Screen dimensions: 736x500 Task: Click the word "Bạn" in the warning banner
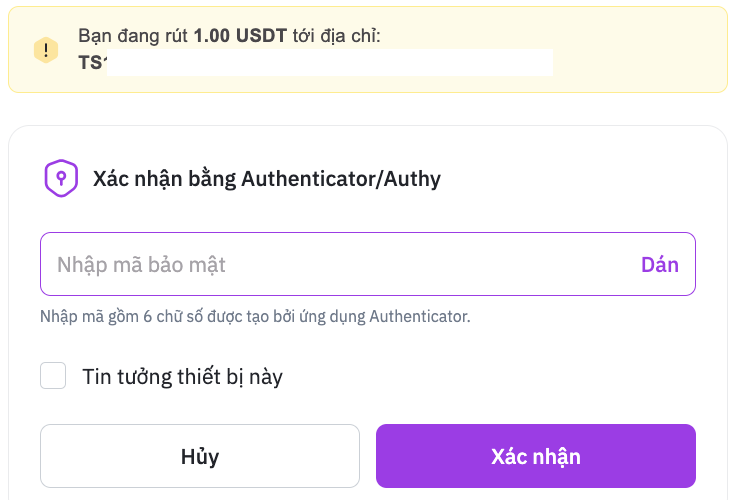(x=95, y=36)
